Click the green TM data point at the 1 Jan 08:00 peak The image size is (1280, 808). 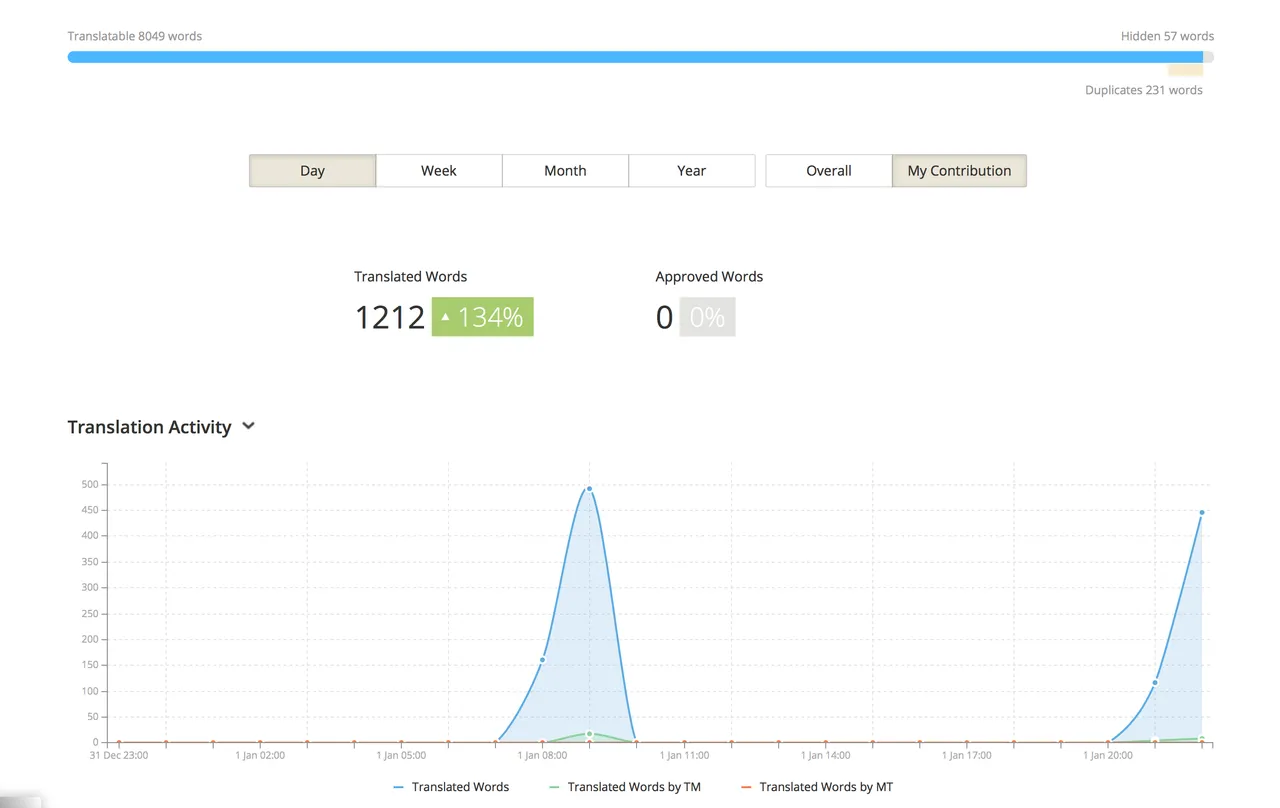pos(589,734)
